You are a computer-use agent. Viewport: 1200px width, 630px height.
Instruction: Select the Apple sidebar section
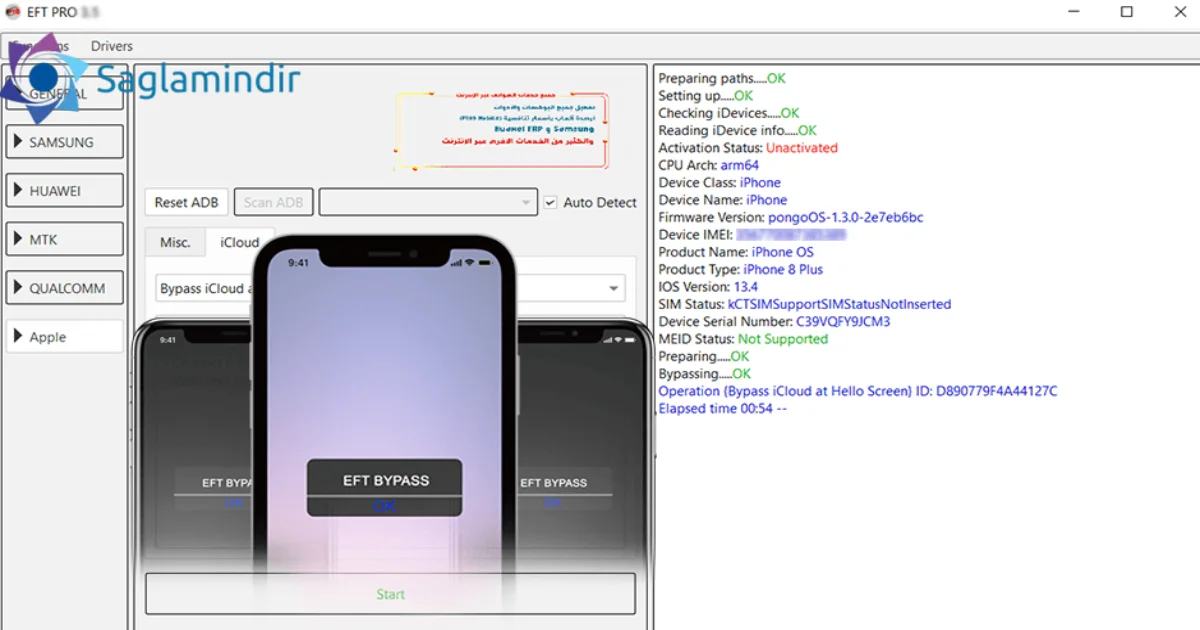[x=65, y=337]
